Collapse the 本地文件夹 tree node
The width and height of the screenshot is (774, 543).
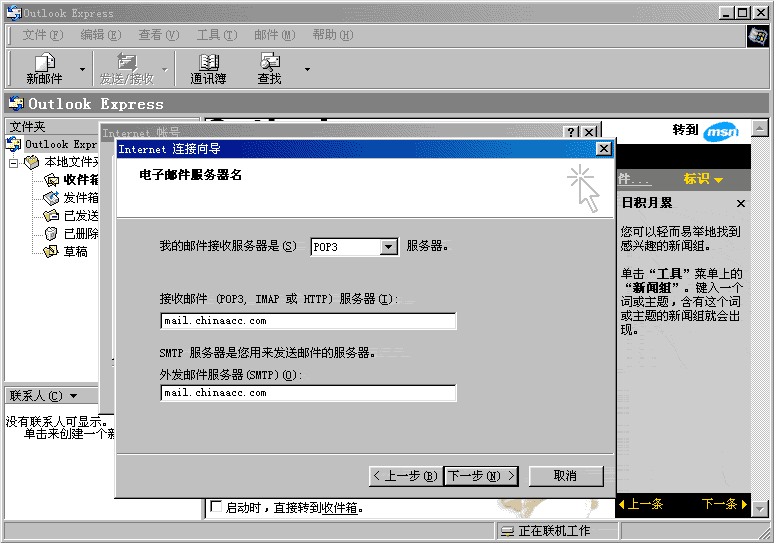pyautogui.click(x=13, y=162)
